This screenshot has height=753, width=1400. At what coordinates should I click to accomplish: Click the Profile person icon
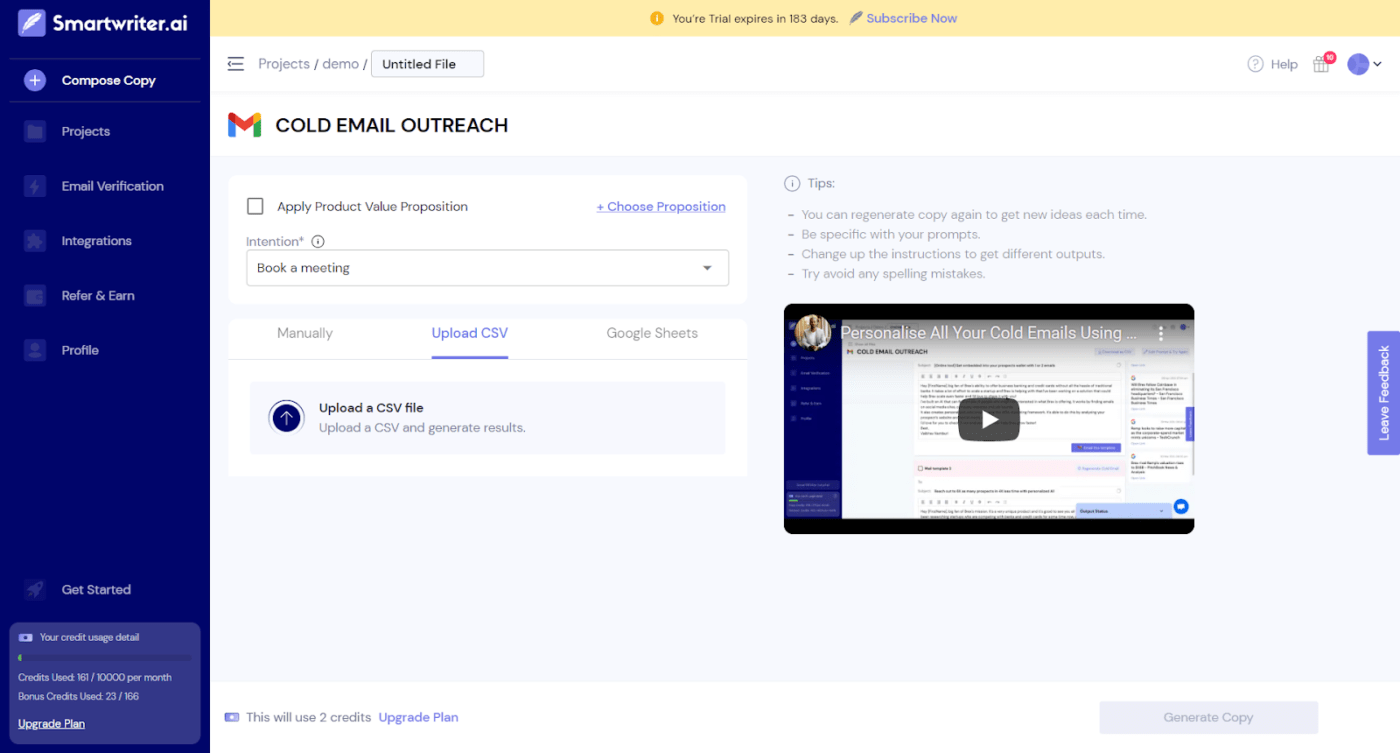pos(35,350)
